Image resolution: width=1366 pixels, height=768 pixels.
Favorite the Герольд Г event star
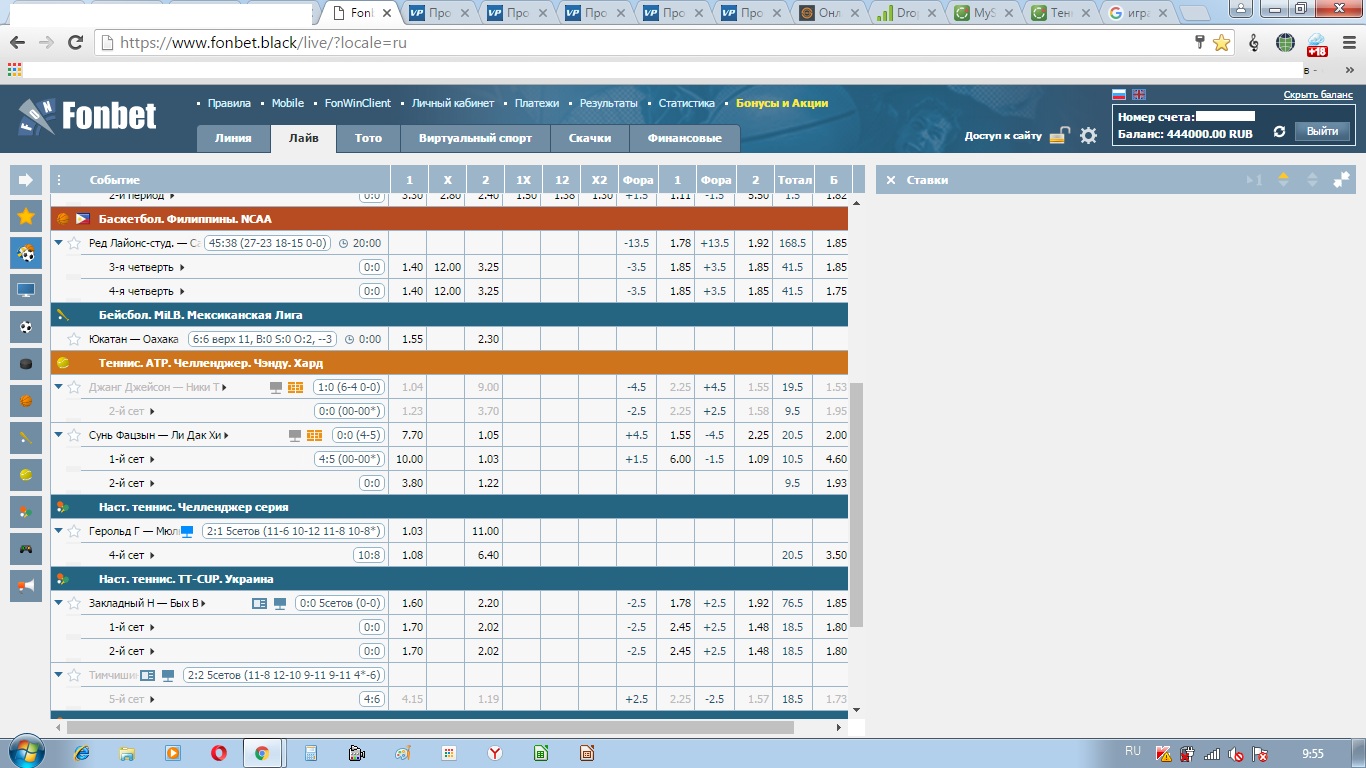tap(74, 531)
